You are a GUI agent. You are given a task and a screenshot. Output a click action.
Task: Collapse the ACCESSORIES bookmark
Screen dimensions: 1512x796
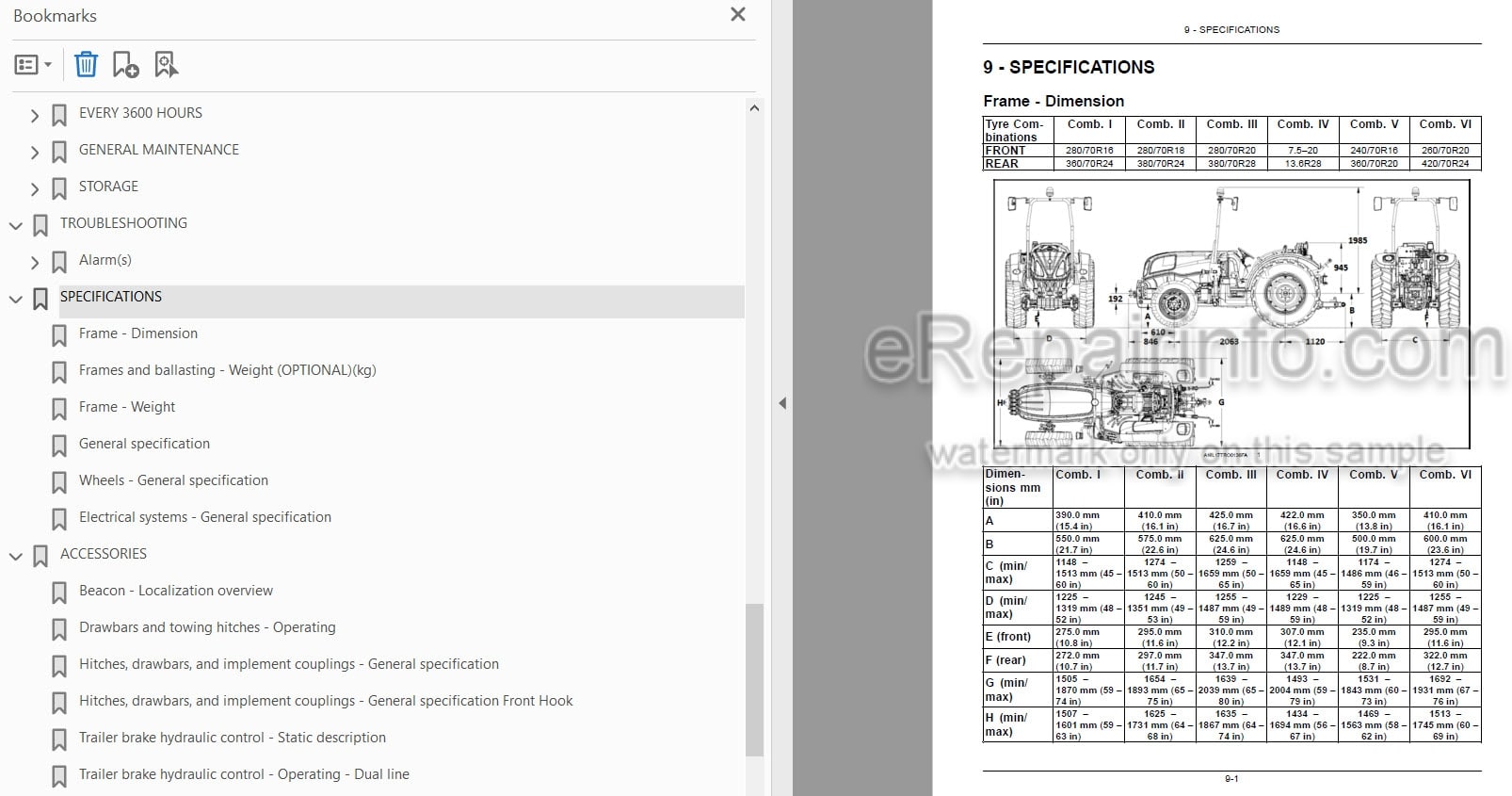click(x=16, y=556)
